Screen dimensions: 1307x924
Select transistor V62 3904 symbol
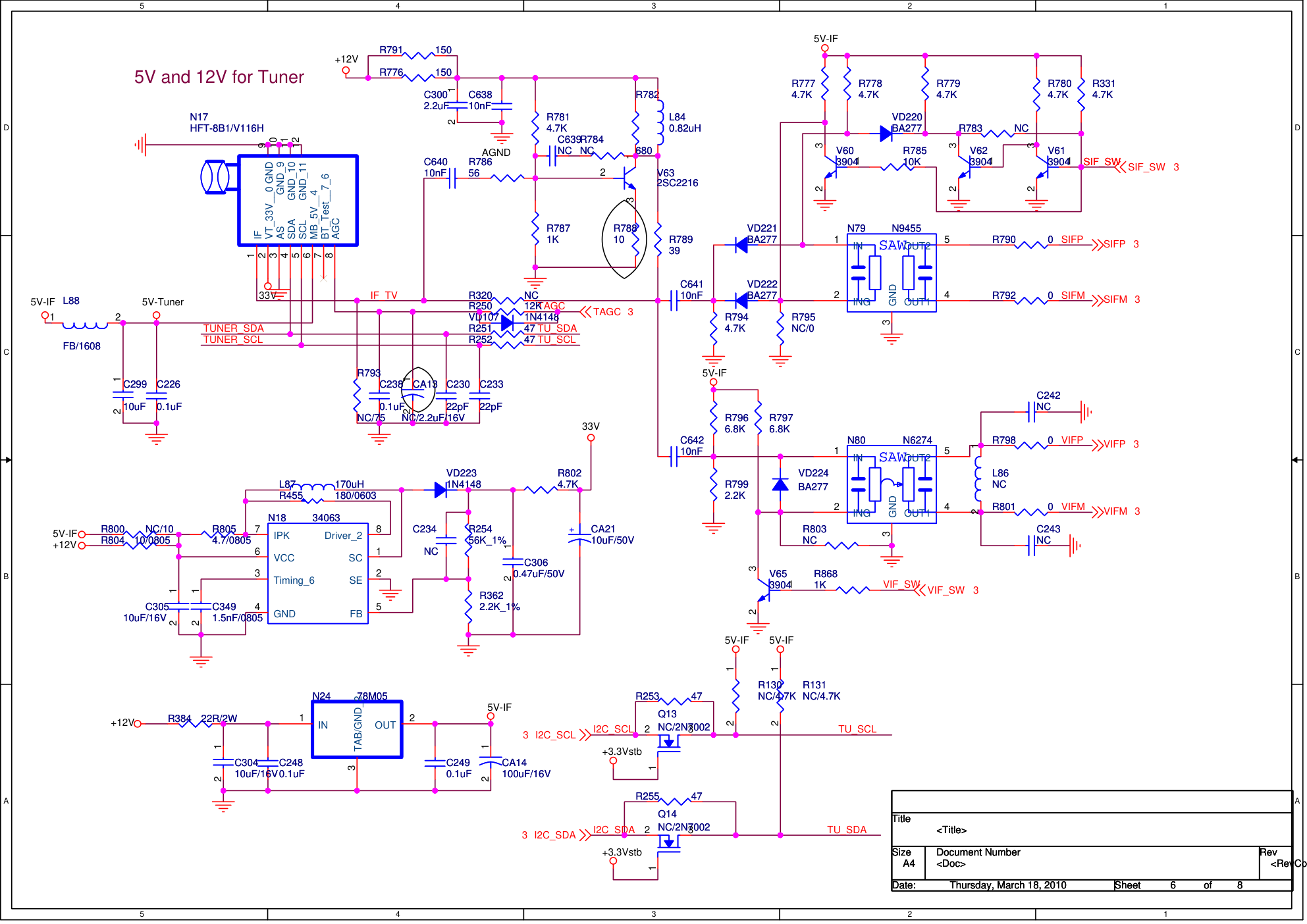[x=963, y=168]
